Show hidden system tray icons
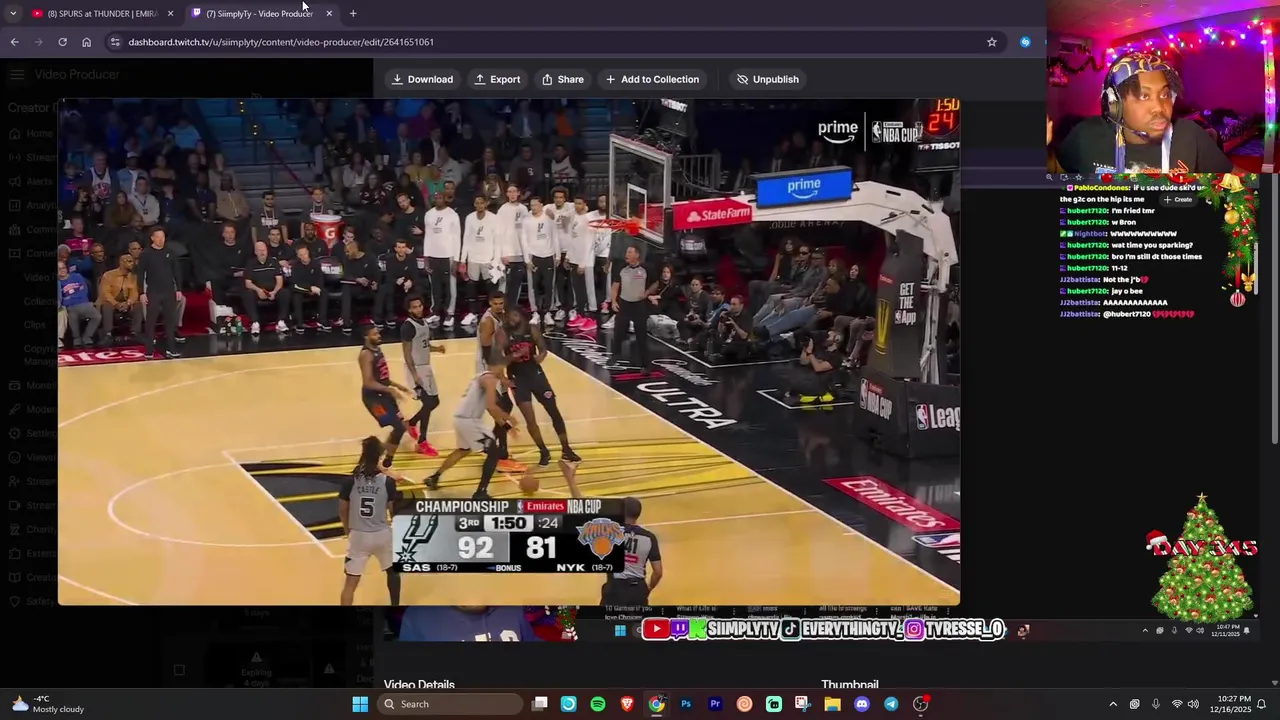This screenshot has width=1280, height=720. click(1113, 704)
